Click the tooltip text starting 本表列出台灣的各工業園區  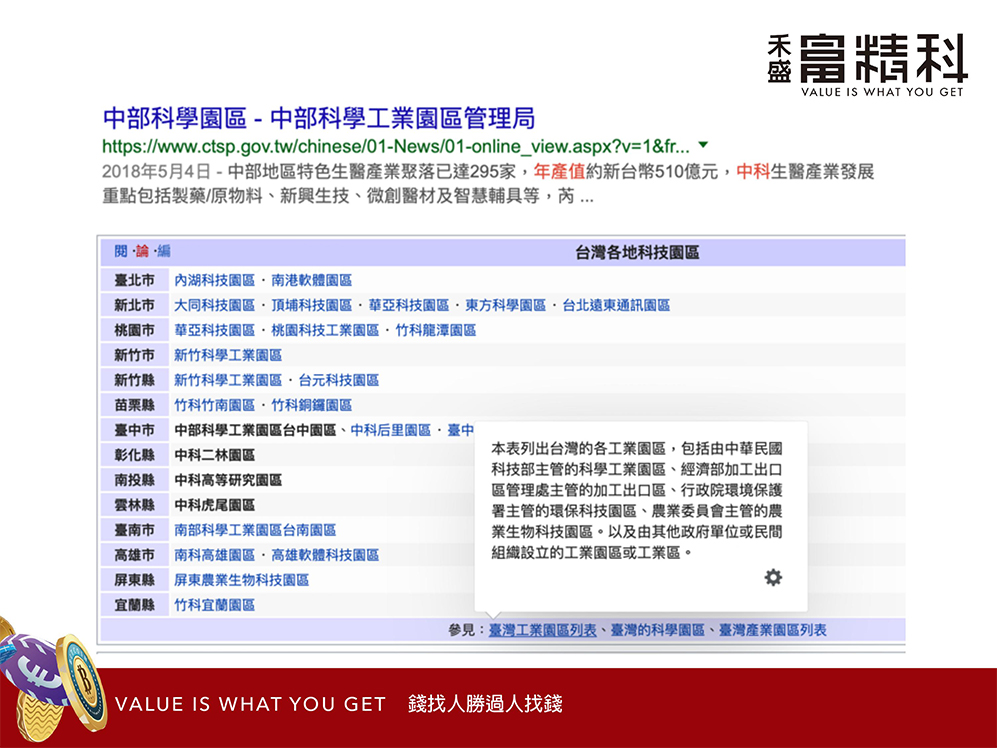coord(636,501)
